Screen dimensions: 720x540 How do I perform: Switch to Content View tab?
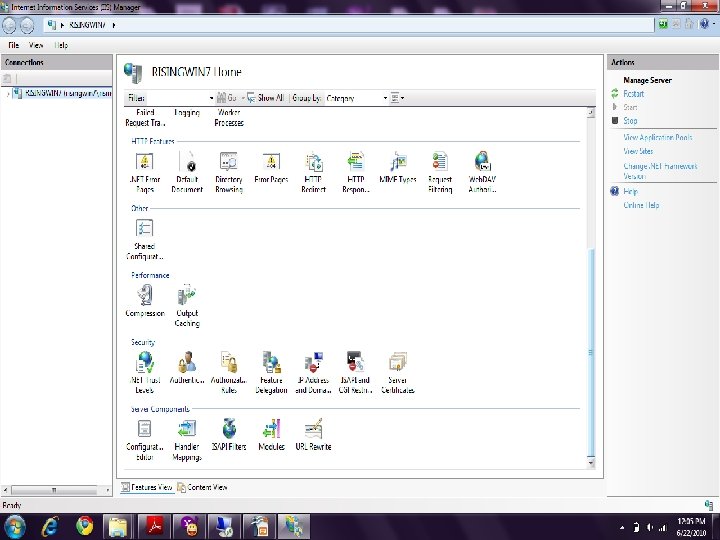click(x=202, y=487)
